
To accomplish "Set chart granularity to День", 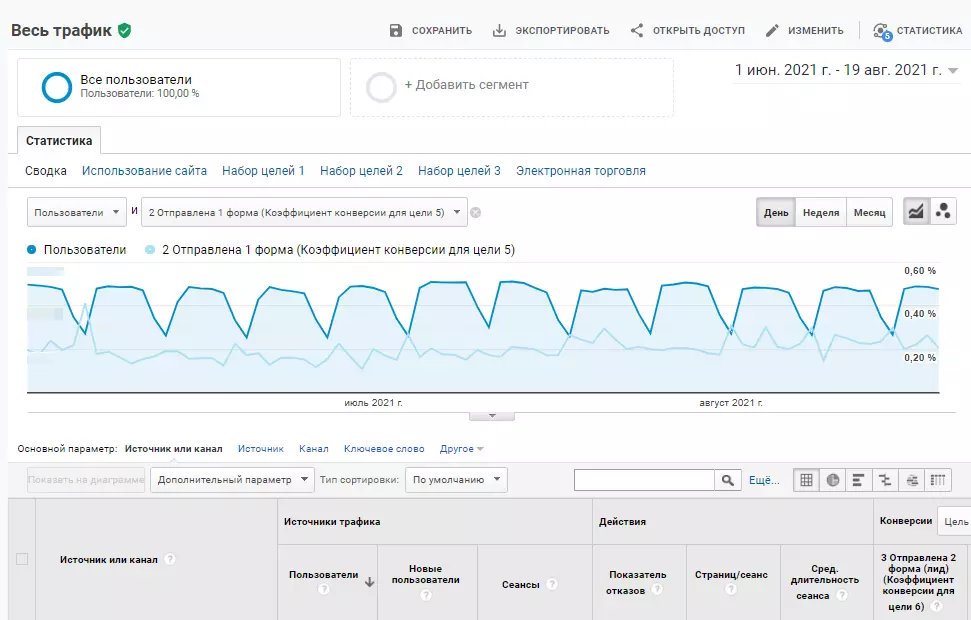I will click(x=776, y=212).
